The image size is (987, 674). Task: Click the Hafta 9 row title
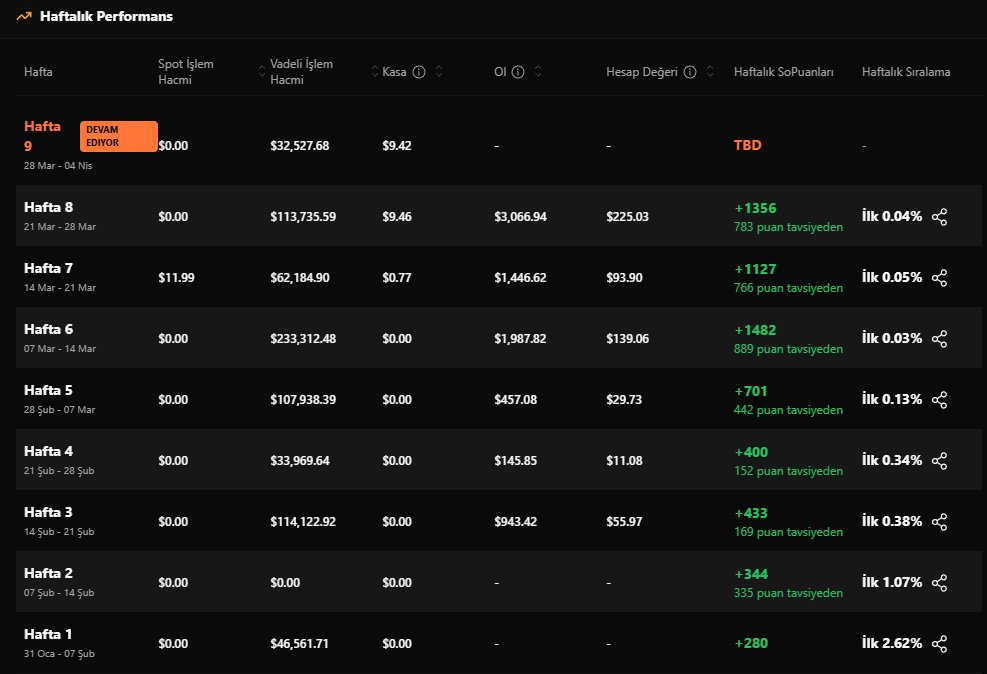(42, 136)
